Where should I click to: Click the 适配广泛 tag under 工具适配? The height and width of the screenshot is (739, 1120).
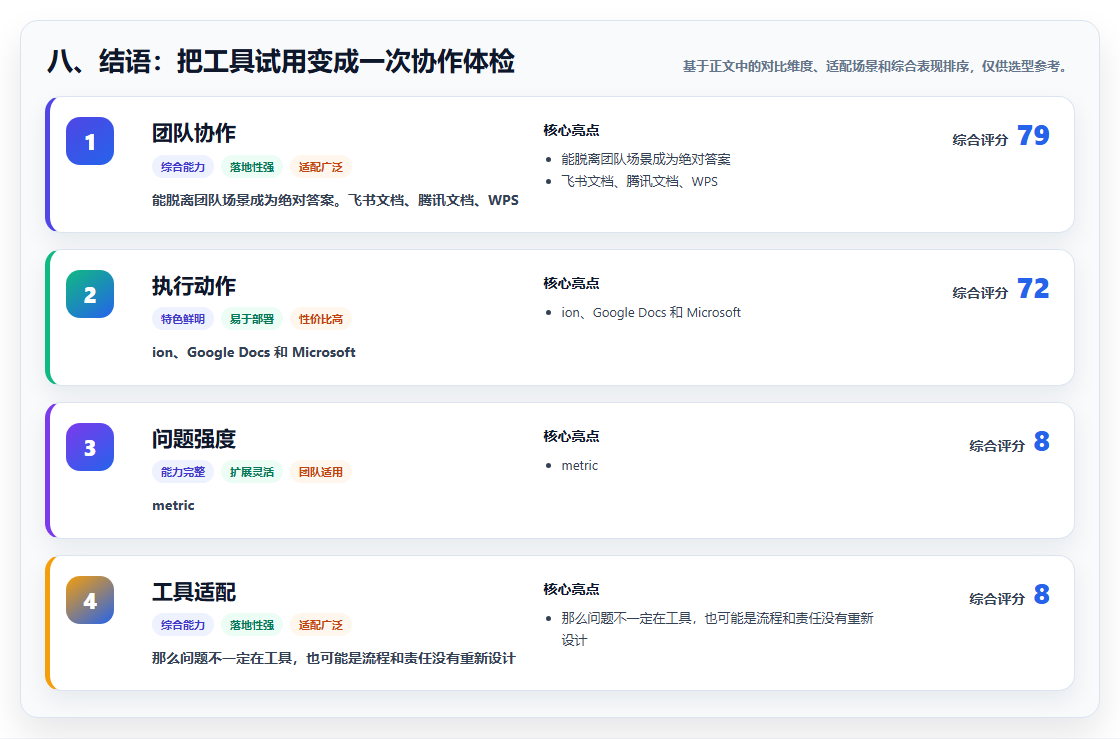(321, 624)
